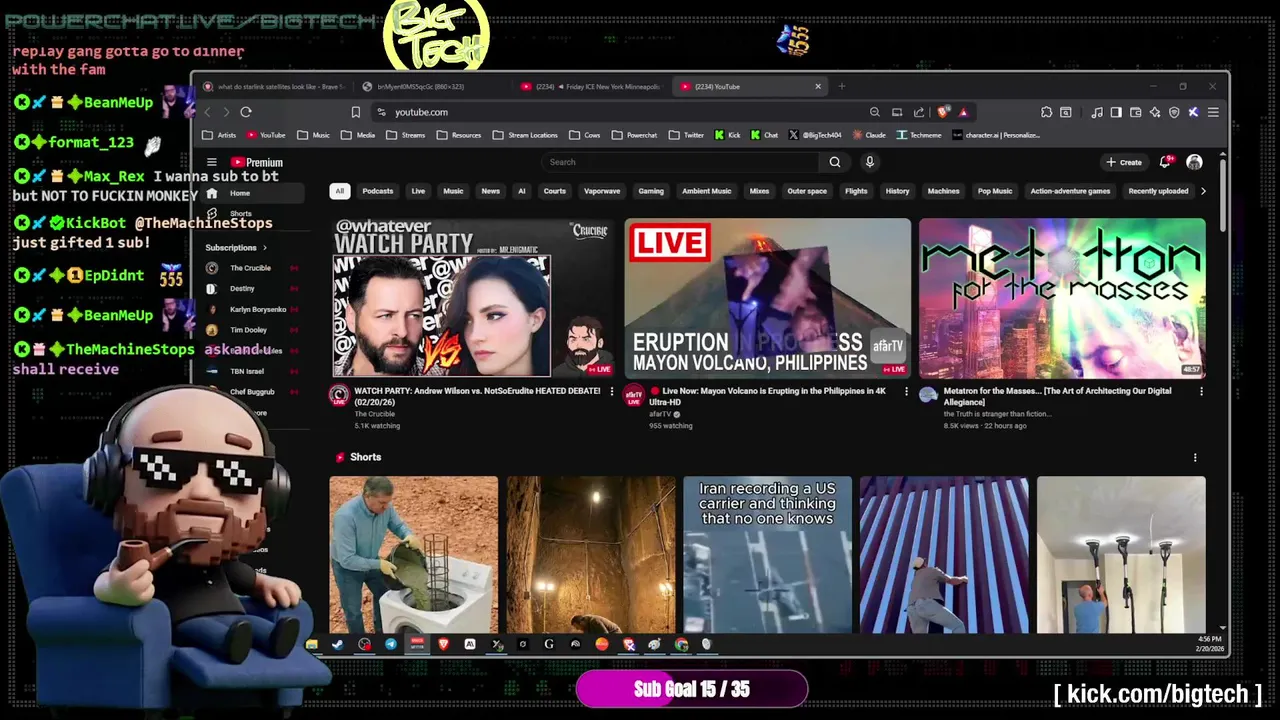Start voice search with the microphone icon
This screenshot has width=1280, height=720.
coord(869,162)
